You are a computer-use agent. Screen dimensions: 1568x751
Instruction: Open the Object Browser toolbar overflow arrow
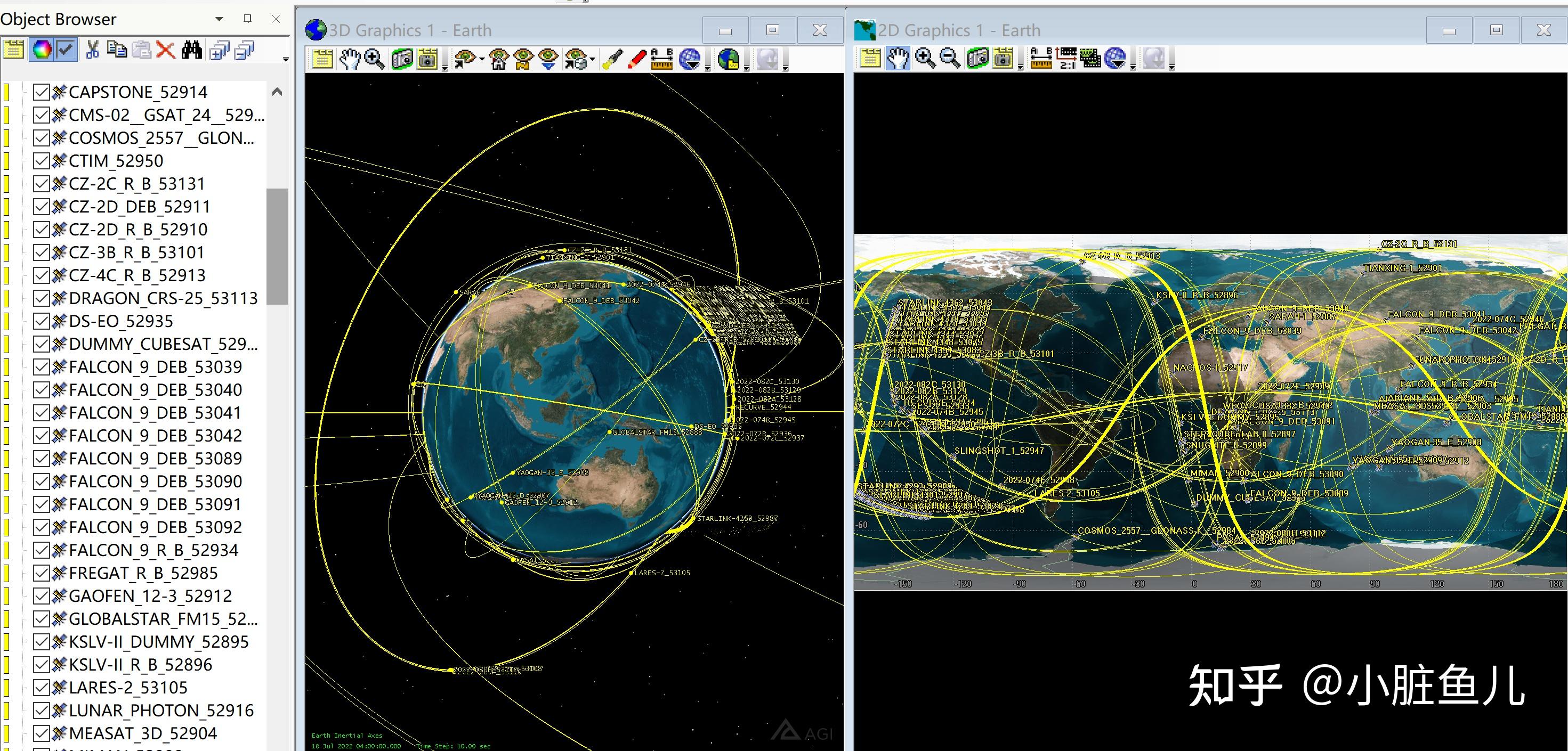click(x=286, y=59)
